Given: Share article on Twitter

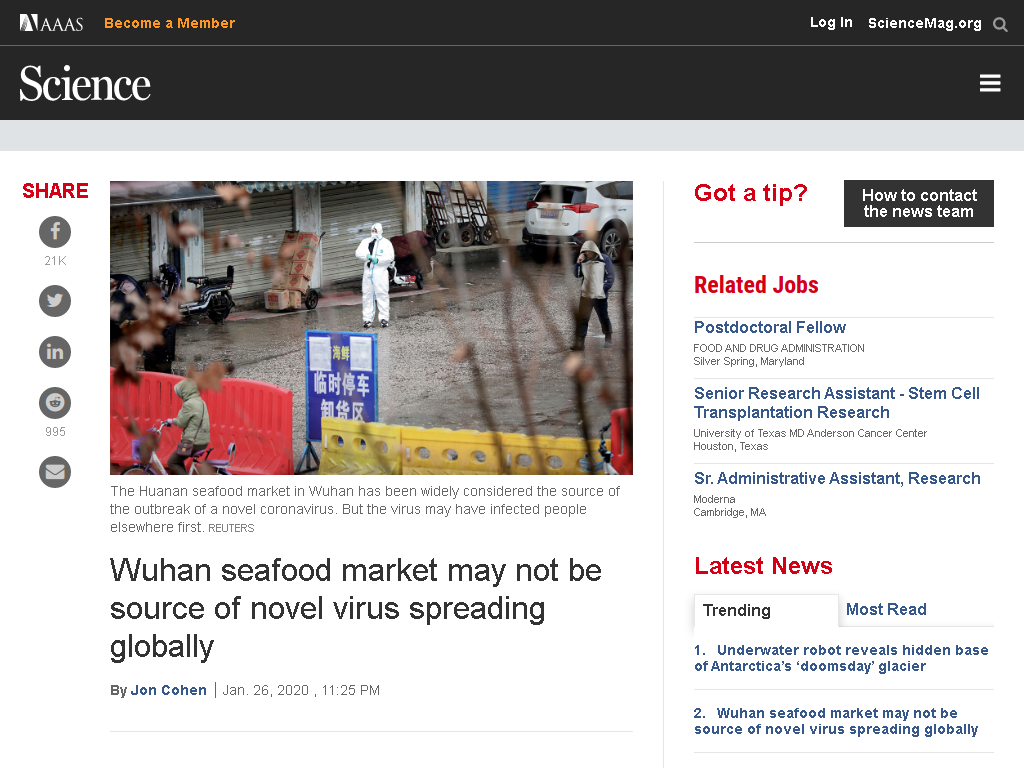Looking at the screenshot, I should click(x=55, y=301).
